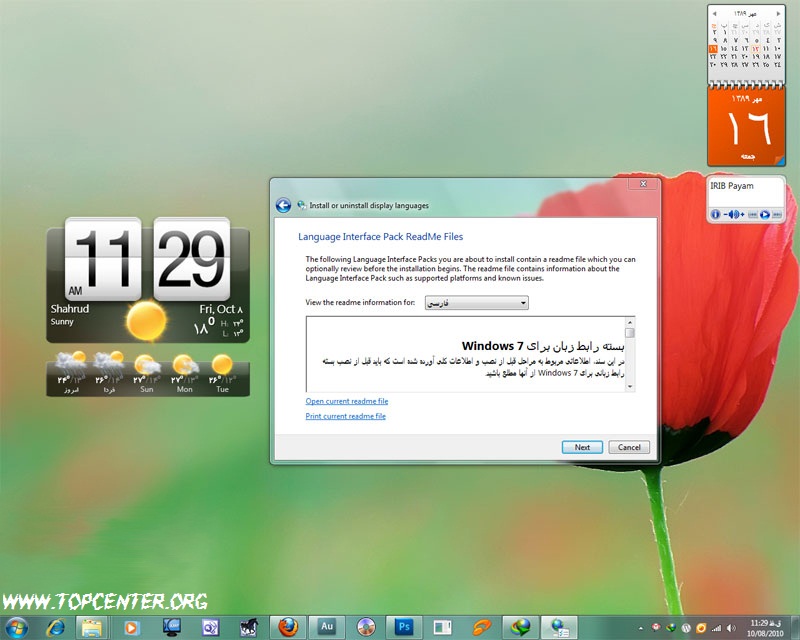The width and height of the screenshot is (800, 640).
Task: Open the Windows Start menu orb
Action: pos(16,627)
